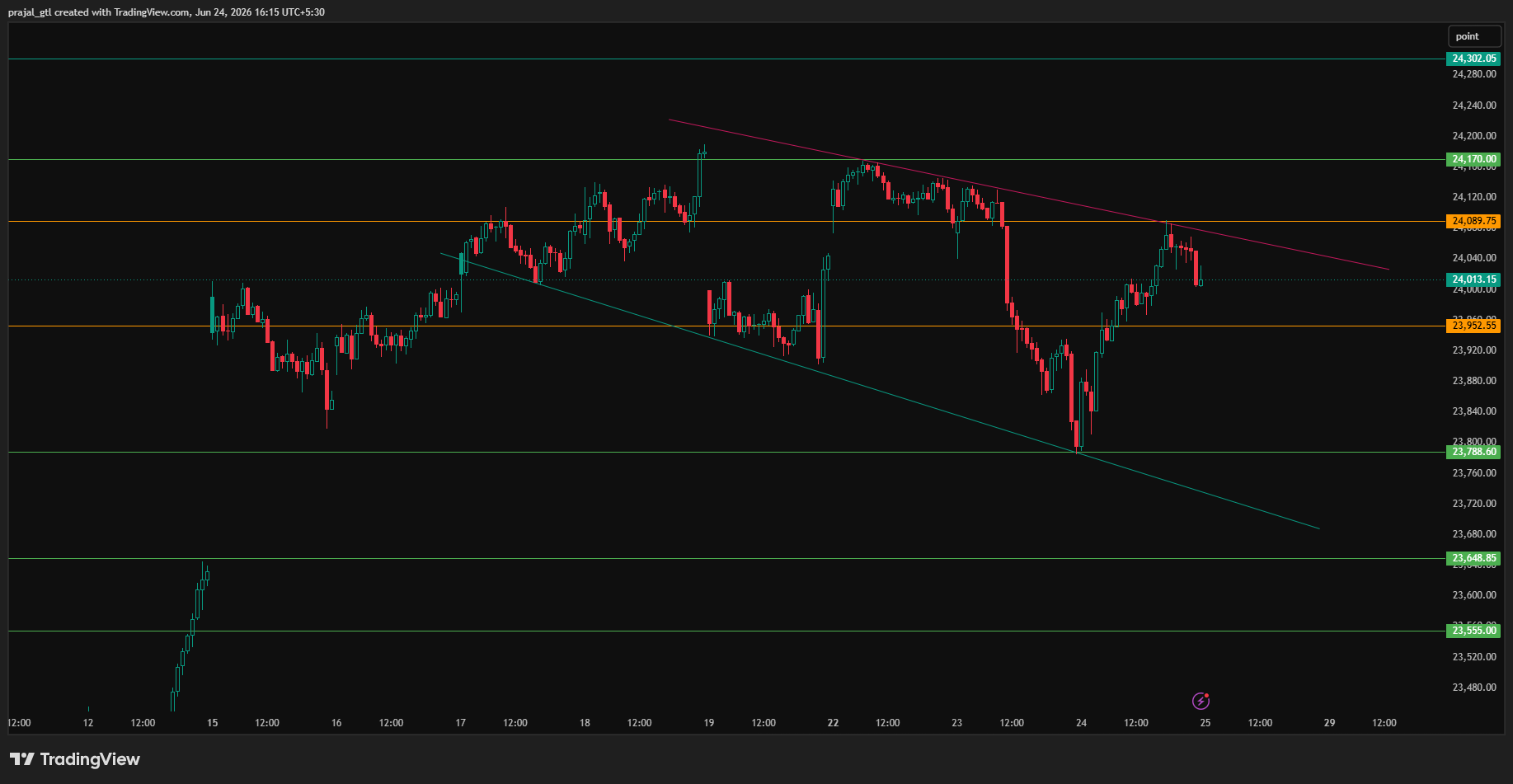Click date label 15 on time axis

coord(213,723)
